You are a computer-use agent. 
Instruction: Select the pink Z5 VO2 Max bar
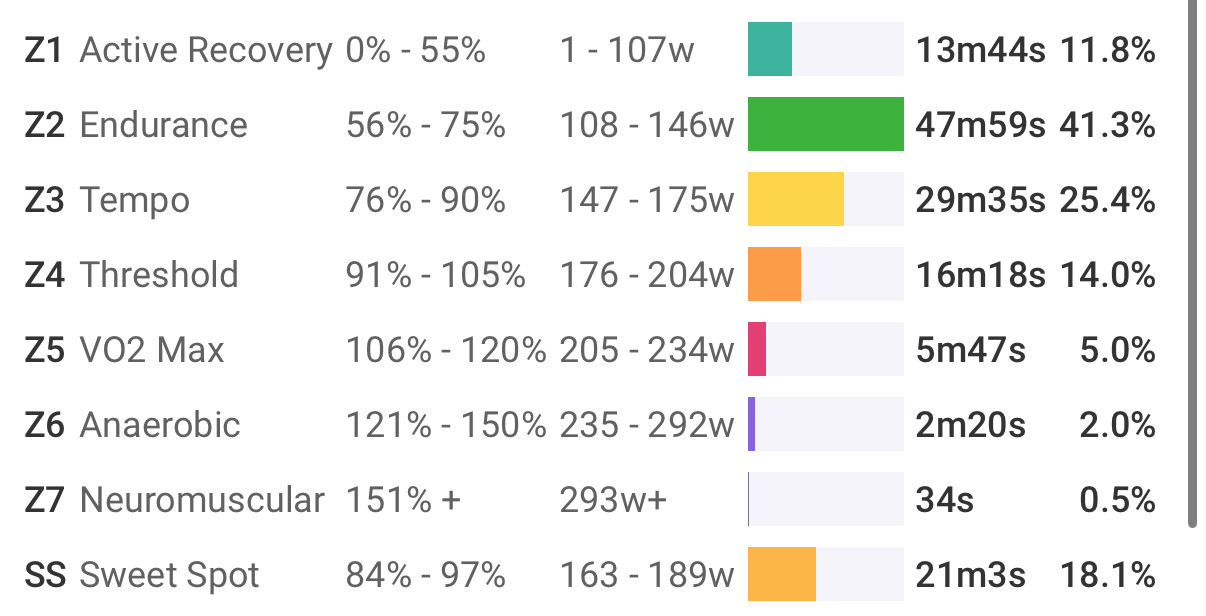click(757, 349)
